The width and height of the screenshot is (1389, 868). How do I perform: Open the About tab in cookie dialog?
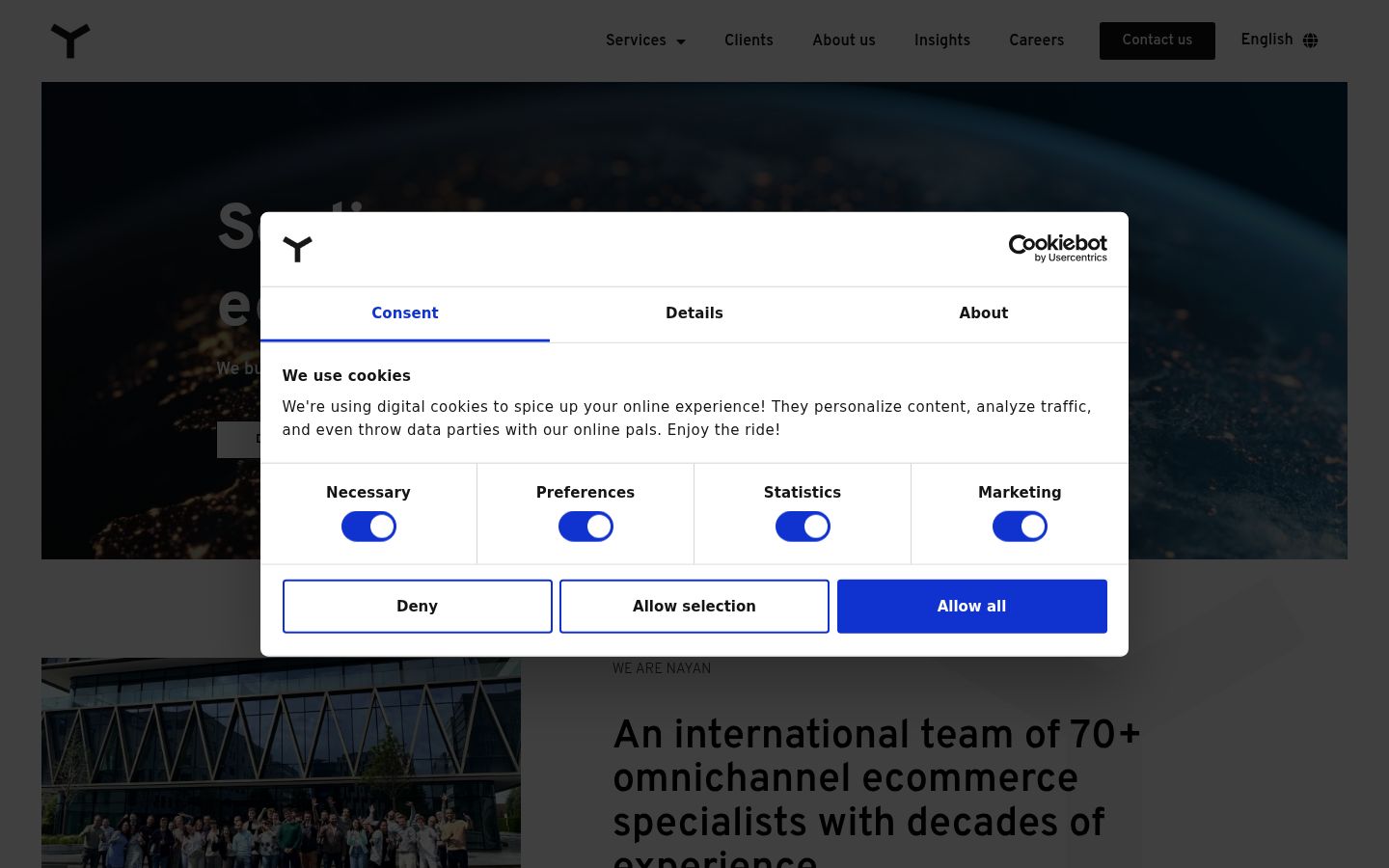pyautogui.click(x=984, y=313)
